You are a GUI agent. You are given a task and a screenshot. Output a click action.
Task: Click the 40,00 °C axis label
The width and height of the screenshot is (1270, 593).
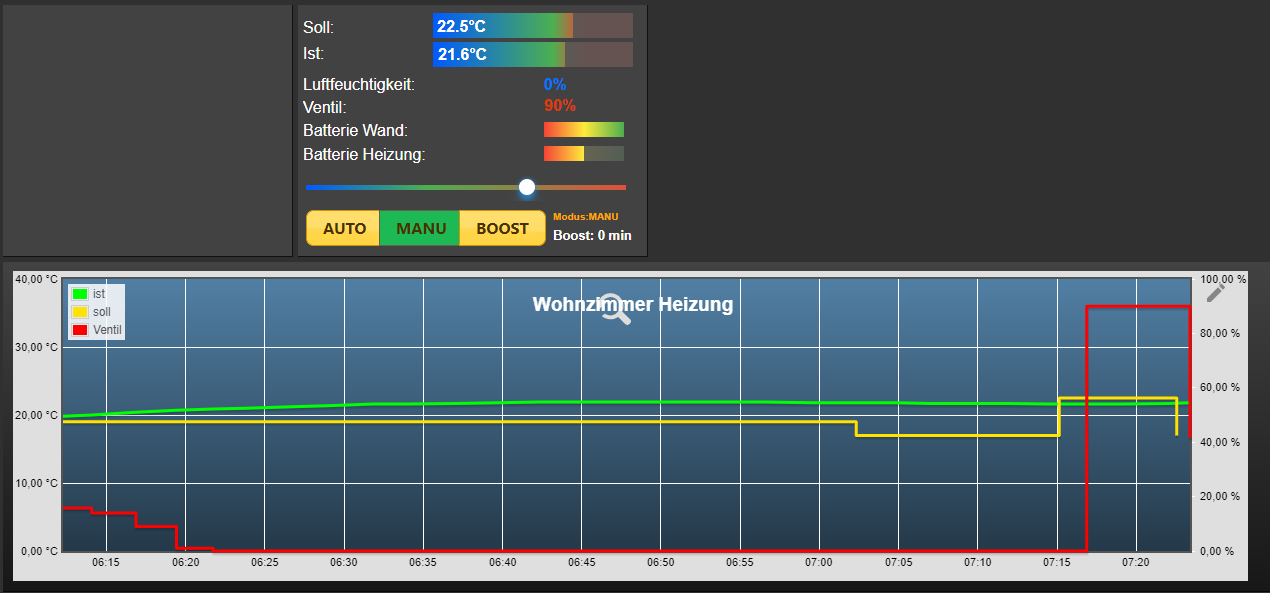[x=36, y=279]
